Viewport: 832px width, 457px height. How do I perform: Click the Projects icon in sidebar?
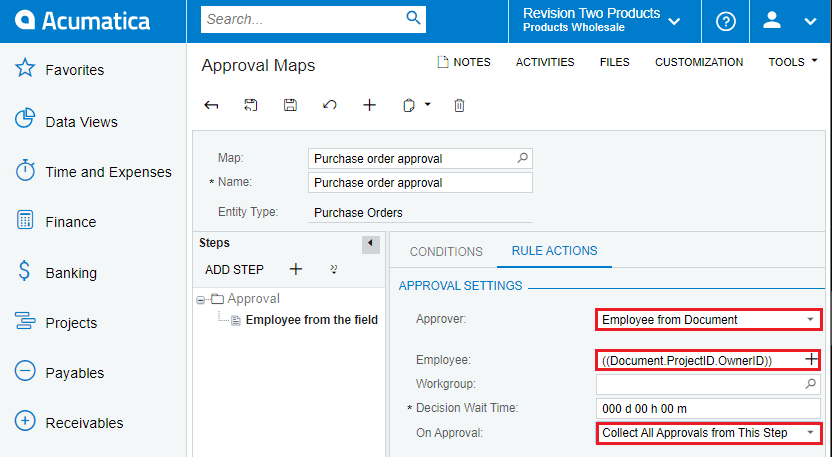point(25,321)
